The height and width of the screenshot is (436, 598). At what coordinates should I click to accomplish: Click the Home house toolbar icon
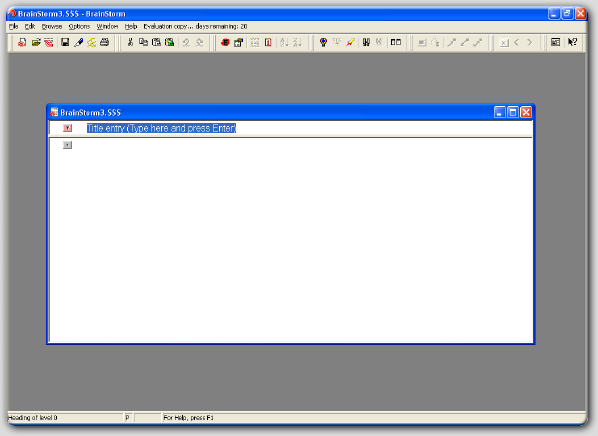click(238, 42)
